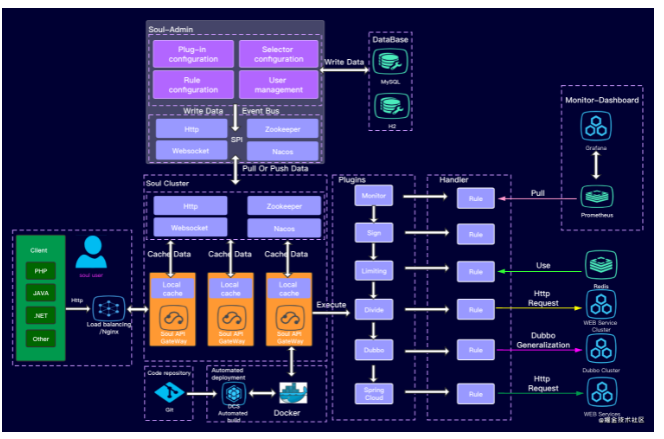This screenshot has width=664, height=439.
Task: Select the Spring Cloud plugin box
Action: (x=374, y=394)
